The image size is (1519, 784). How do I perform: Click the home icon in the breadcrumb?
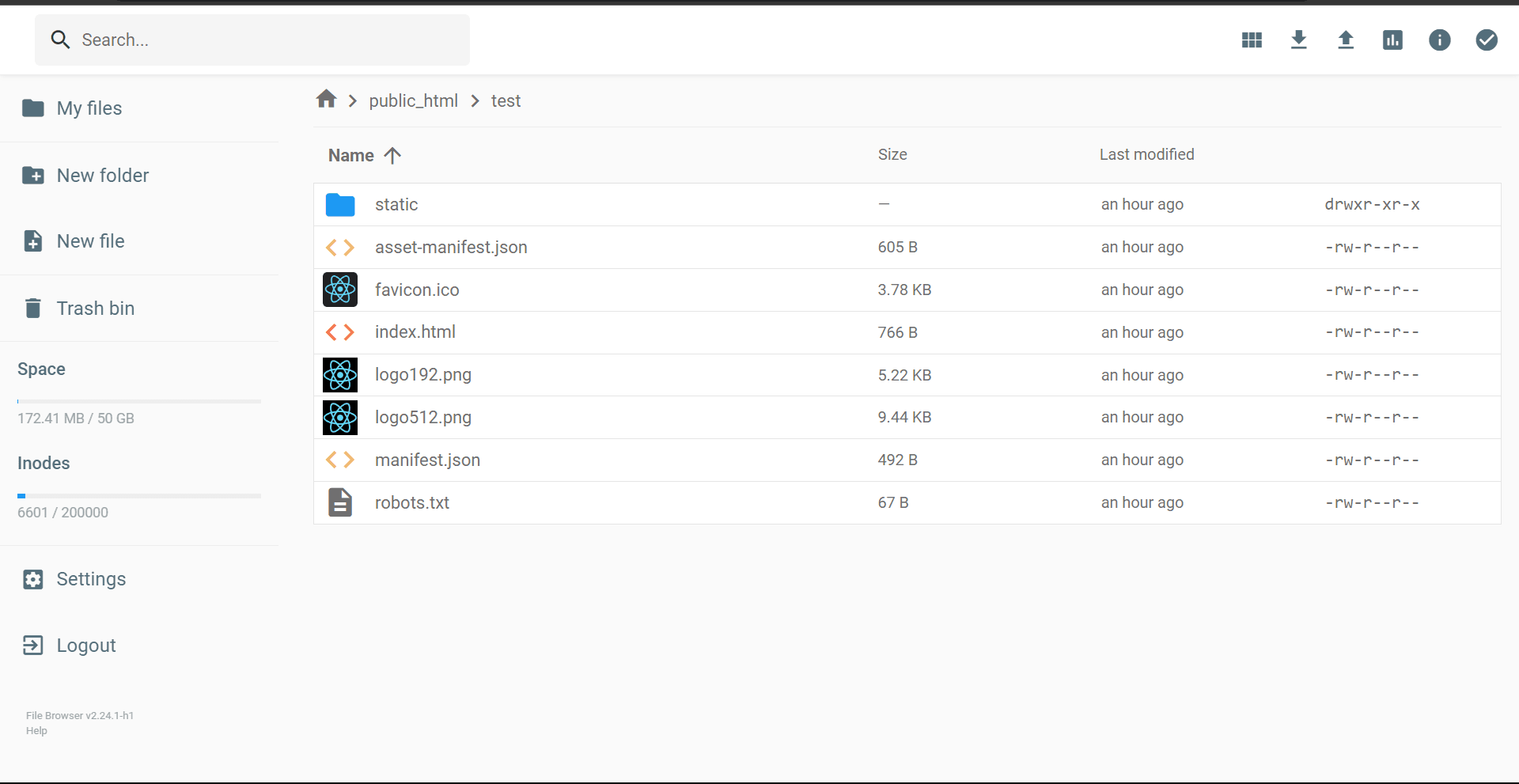click(x=325, y=99)
